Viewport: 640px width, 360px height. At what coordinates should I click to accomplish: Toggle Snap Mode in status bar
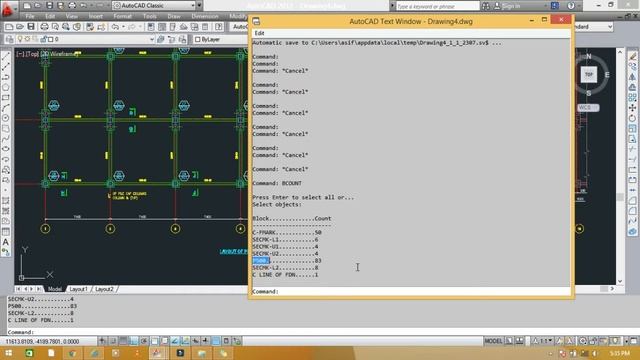(x=113, y=341)
